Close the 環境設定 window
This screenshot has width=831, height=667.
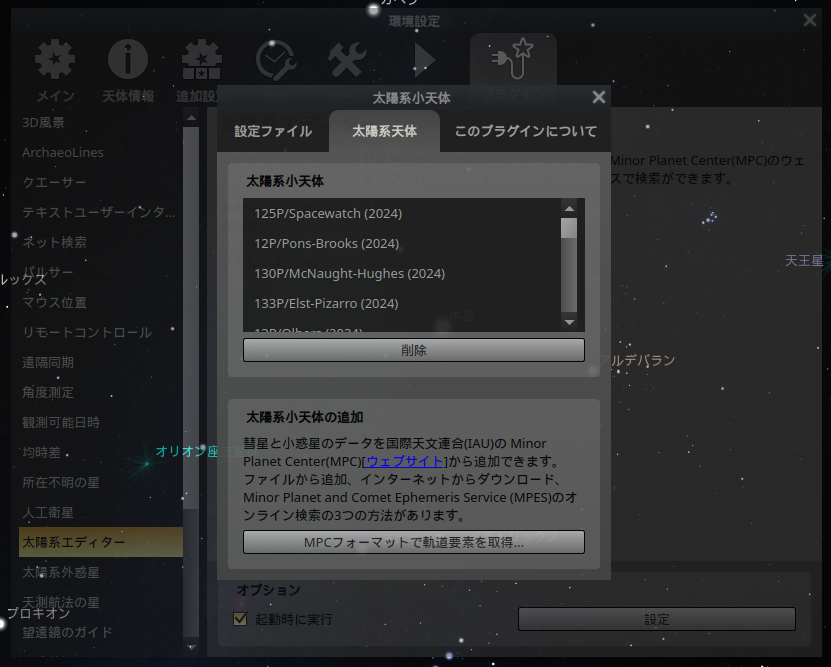(x=809, y=21)
